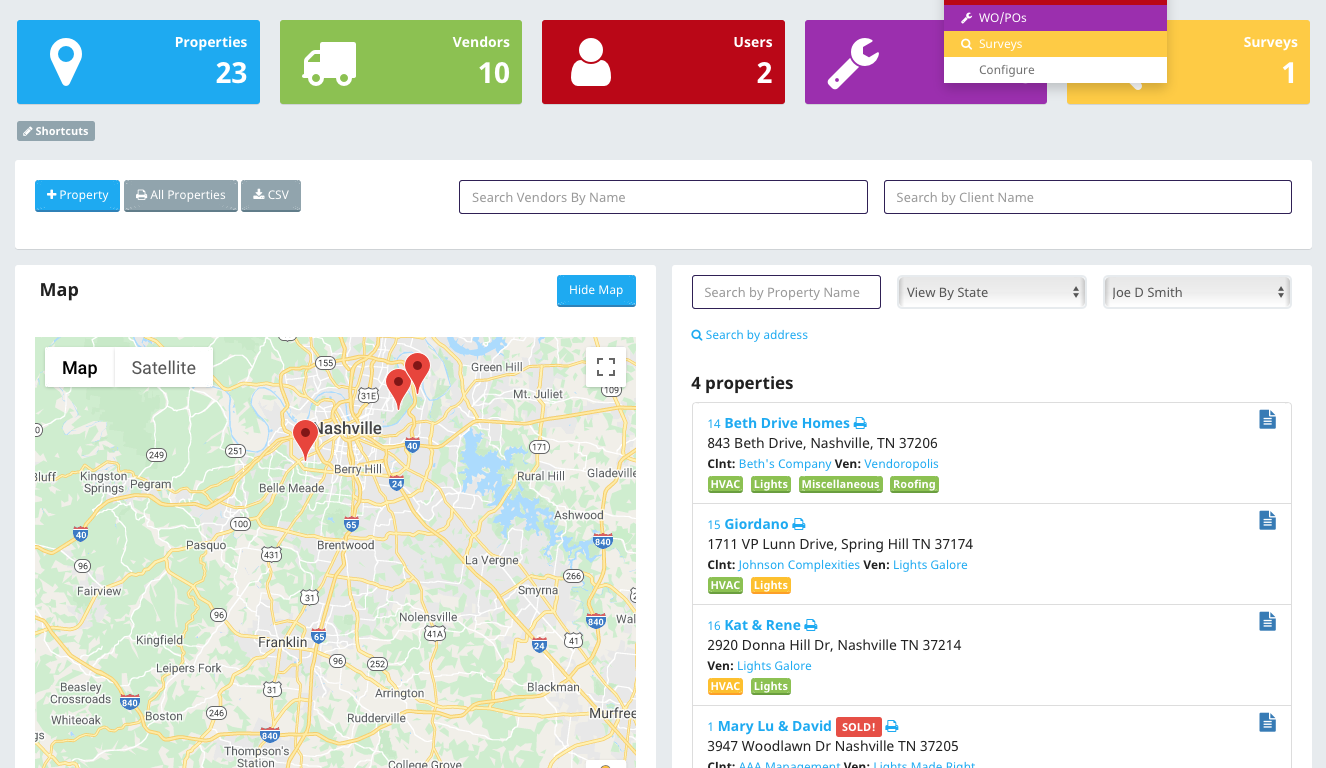Focus Search Vendors By Name field
Screen dimensions: 1326x768
click(x=663, y=197)
